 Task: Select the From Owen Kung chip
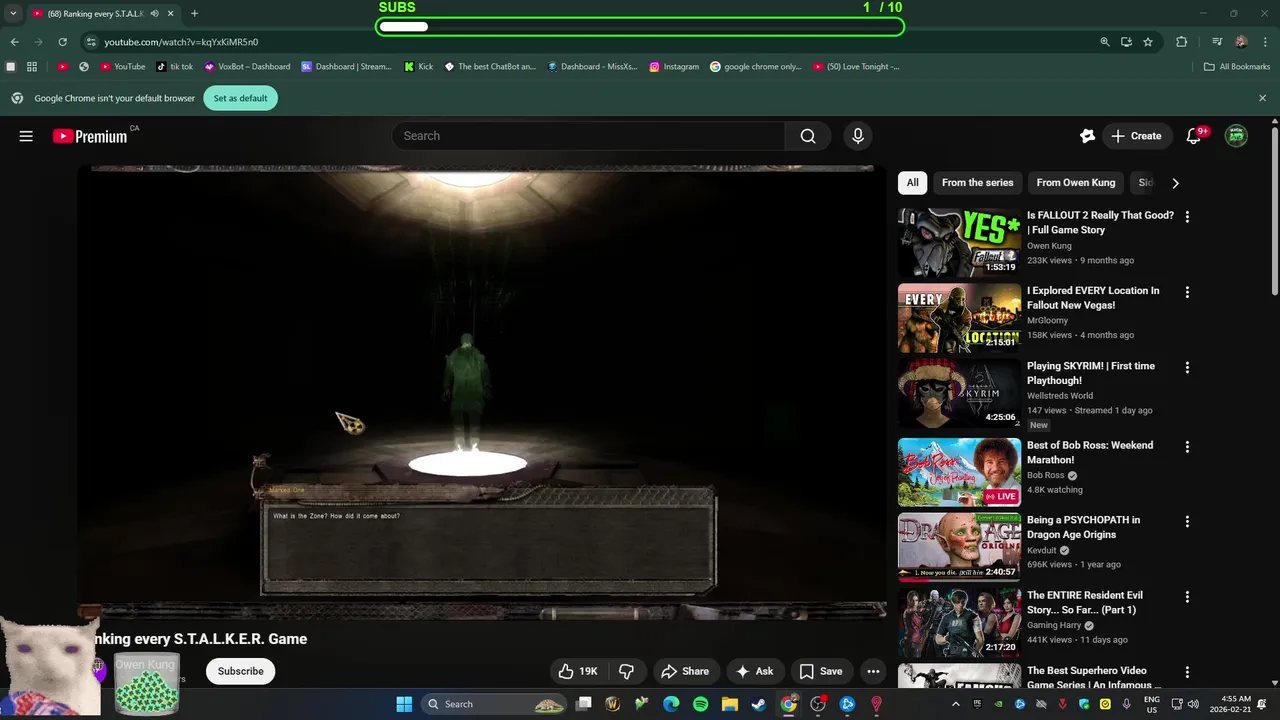[x=1075, y=183]
